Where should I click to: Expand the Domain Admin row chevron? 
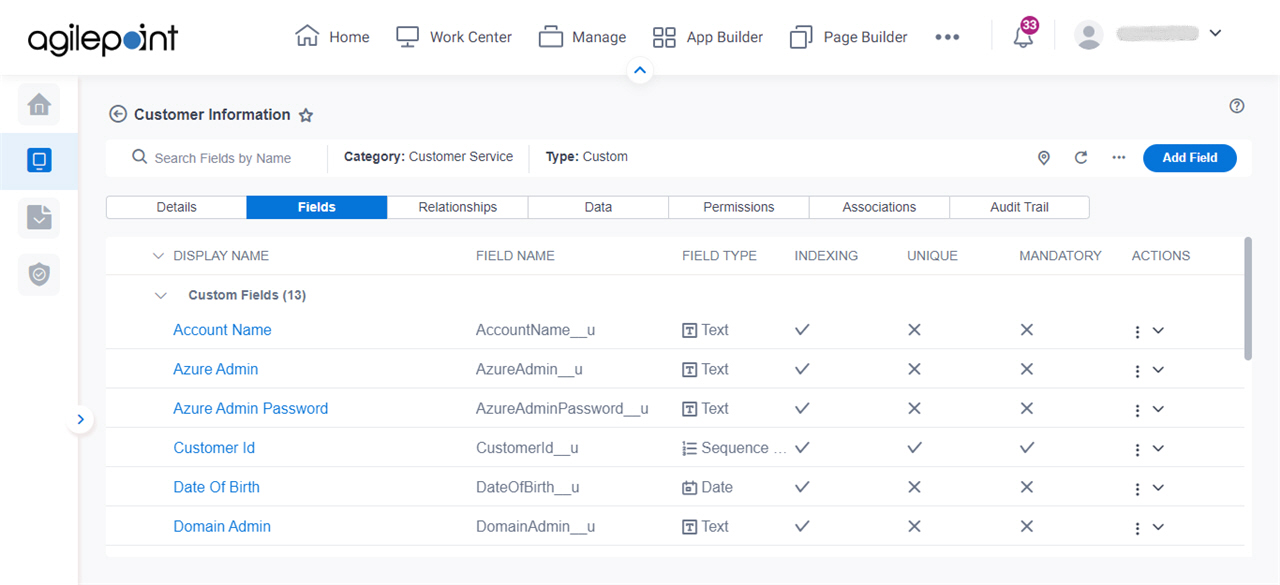1158,526
